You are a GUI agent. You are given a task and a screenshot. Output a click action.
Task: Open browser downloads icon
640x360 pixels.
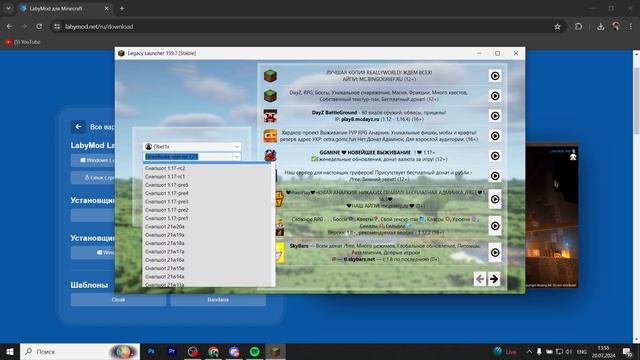[600, 27]
